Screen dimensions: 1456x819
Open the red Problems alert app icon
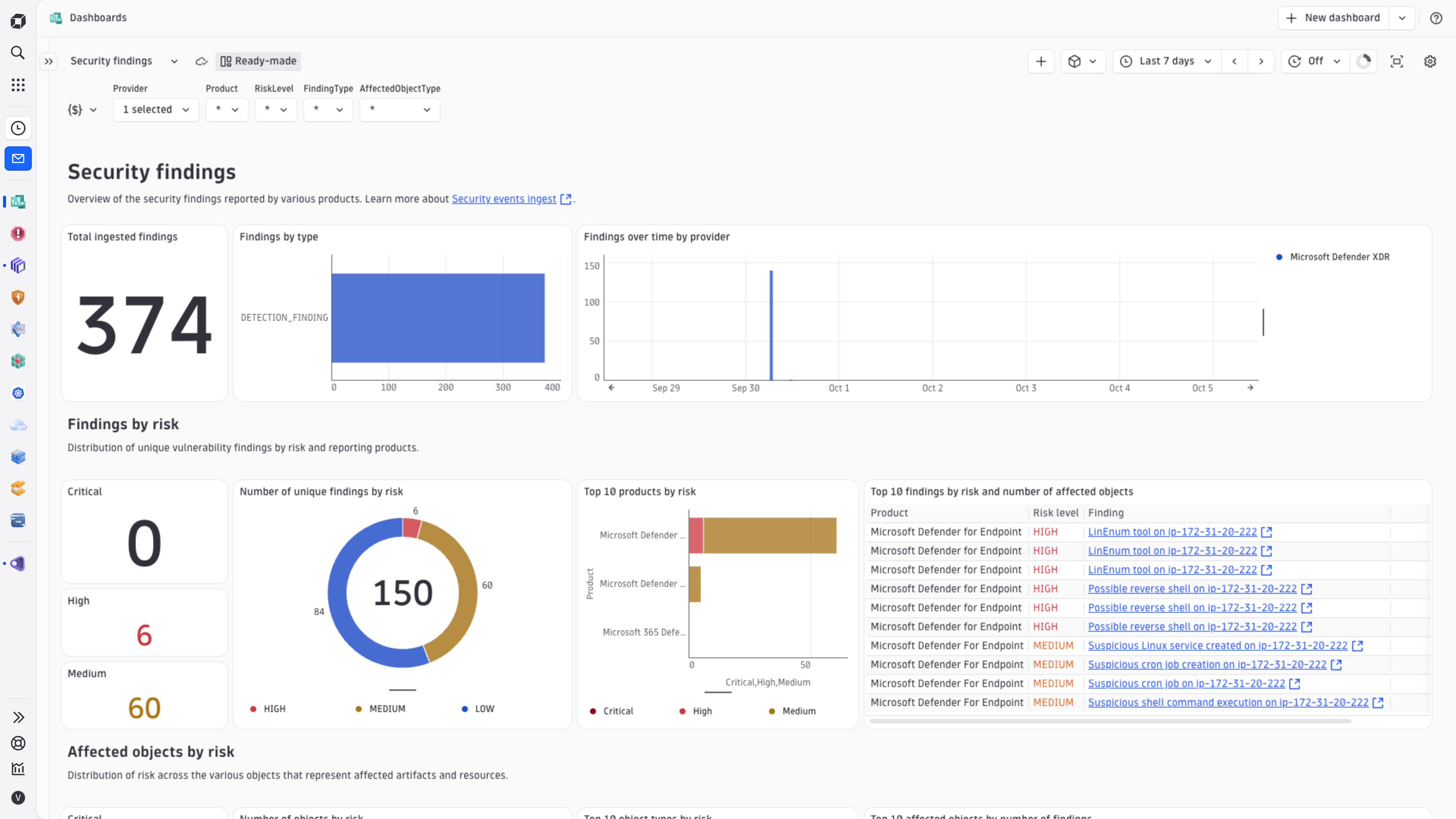coord(18,234)
